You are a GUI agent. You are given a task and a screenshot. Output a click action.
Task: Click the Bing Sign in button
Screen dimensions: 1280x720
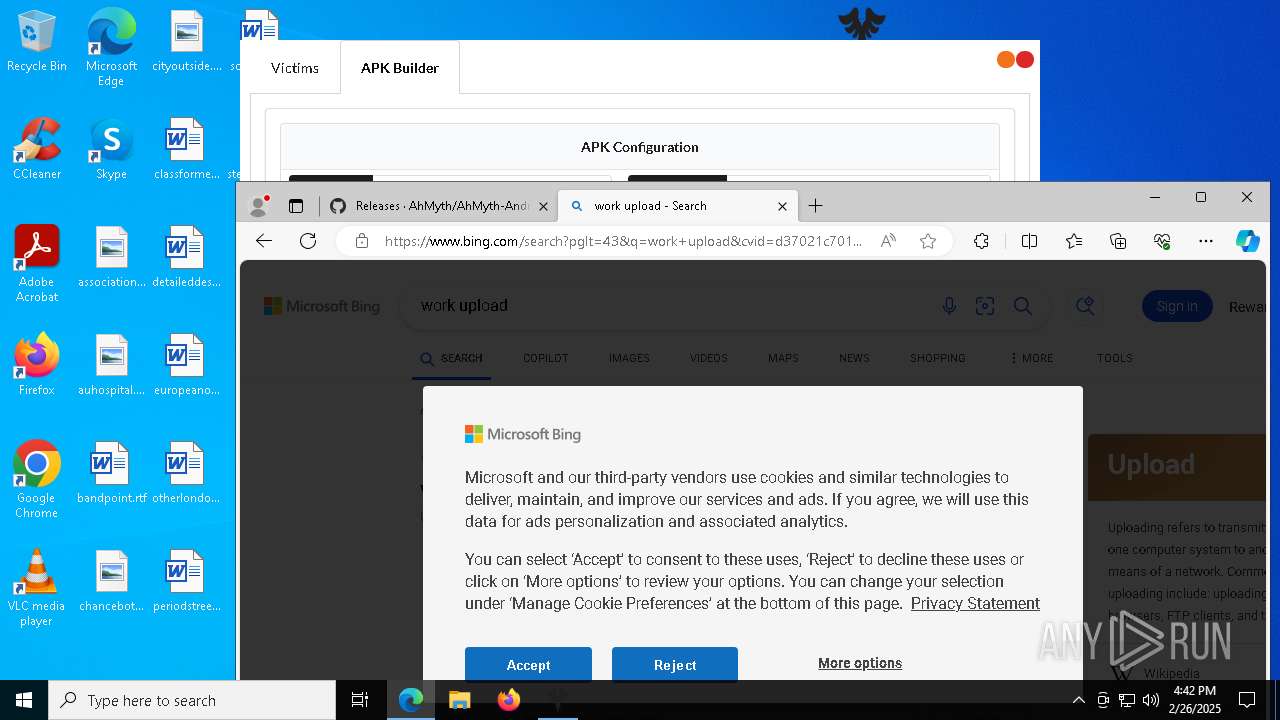pyautogui.click(x=1177, y=306)
